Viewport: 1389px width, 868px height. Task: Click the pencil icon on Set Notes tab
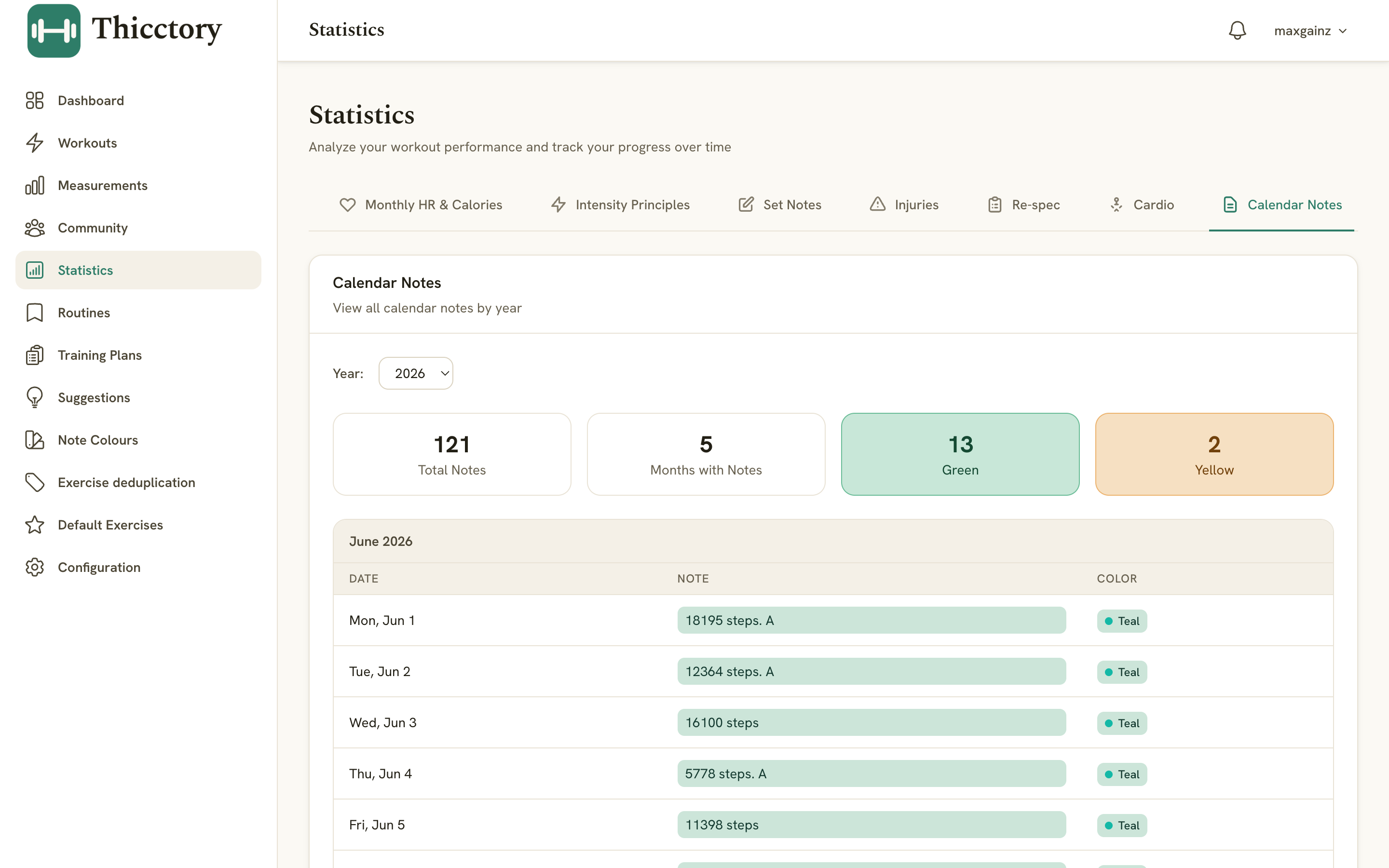746,205
